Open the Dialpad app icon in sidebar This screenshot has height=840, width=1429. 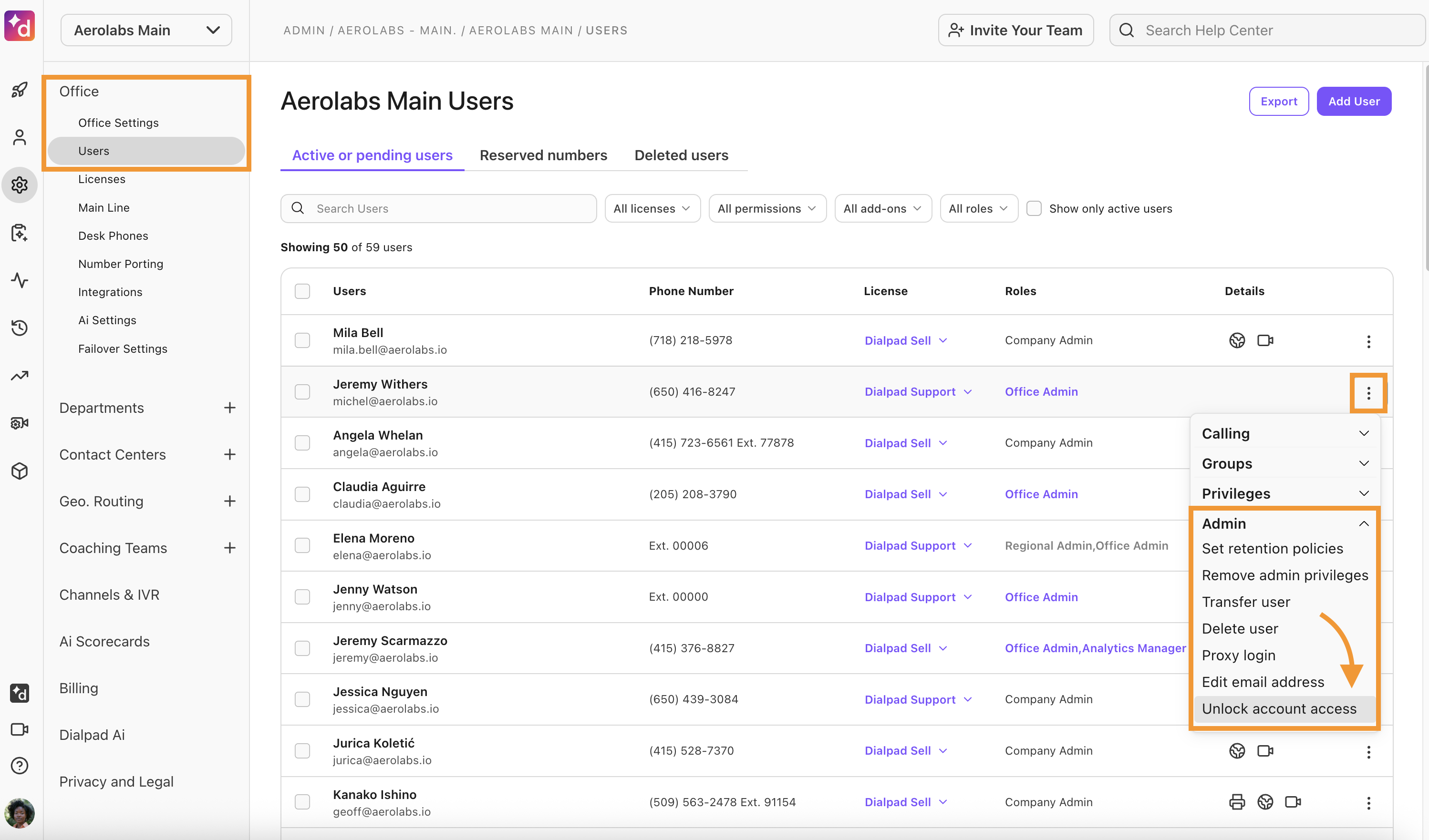pyautogui.click(x=19, y=693)
